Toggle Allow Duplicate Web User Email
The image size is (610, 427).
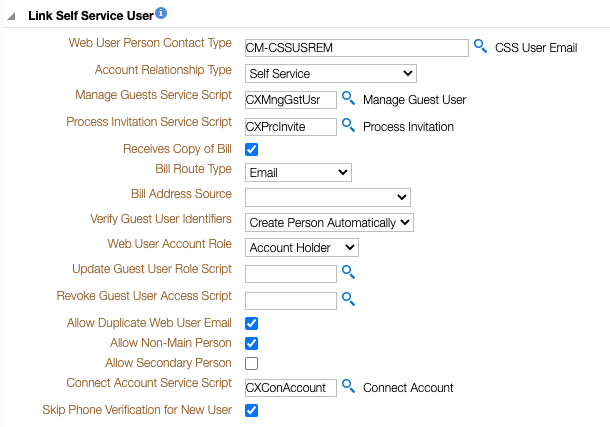[x=251, y=323]
